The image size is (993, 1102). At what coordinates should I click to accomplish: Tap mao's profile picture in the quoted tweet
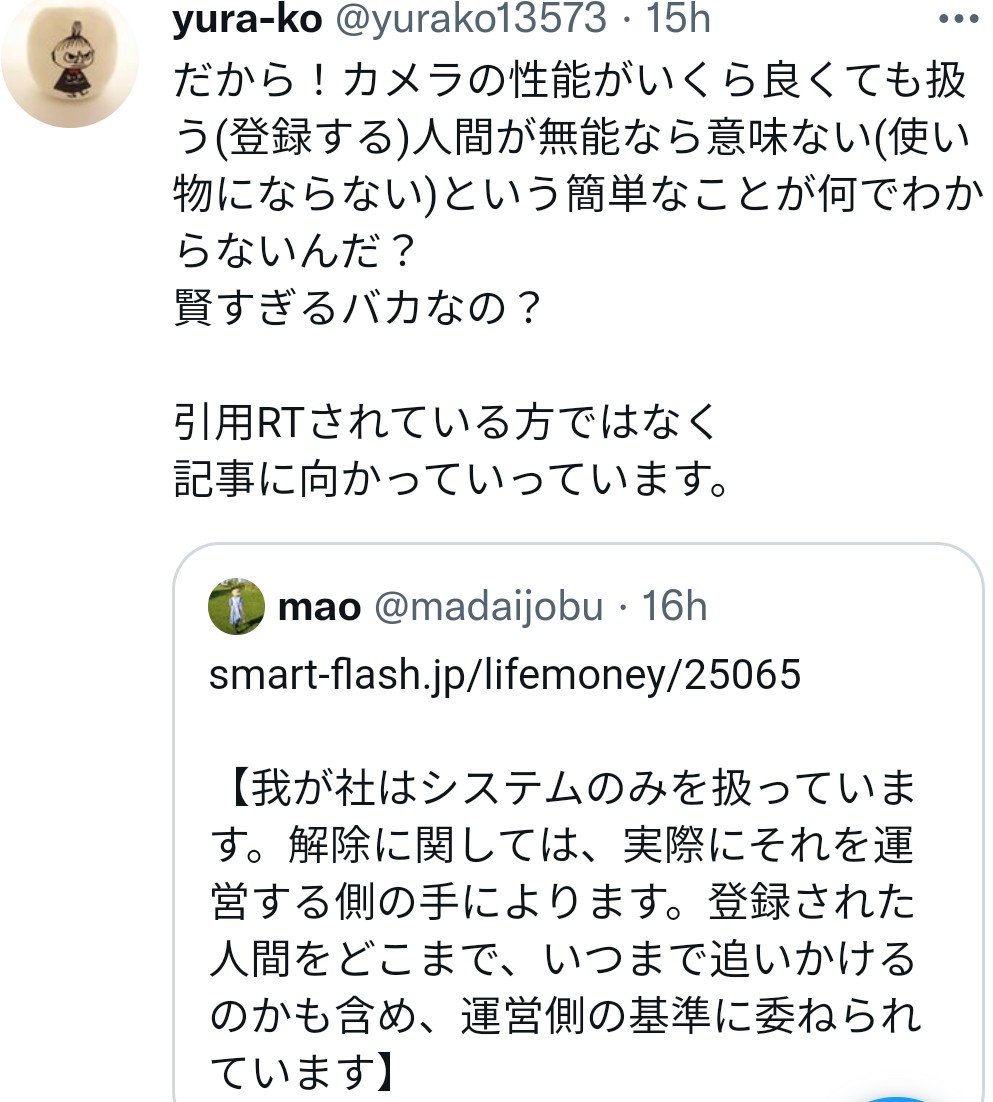237,607
